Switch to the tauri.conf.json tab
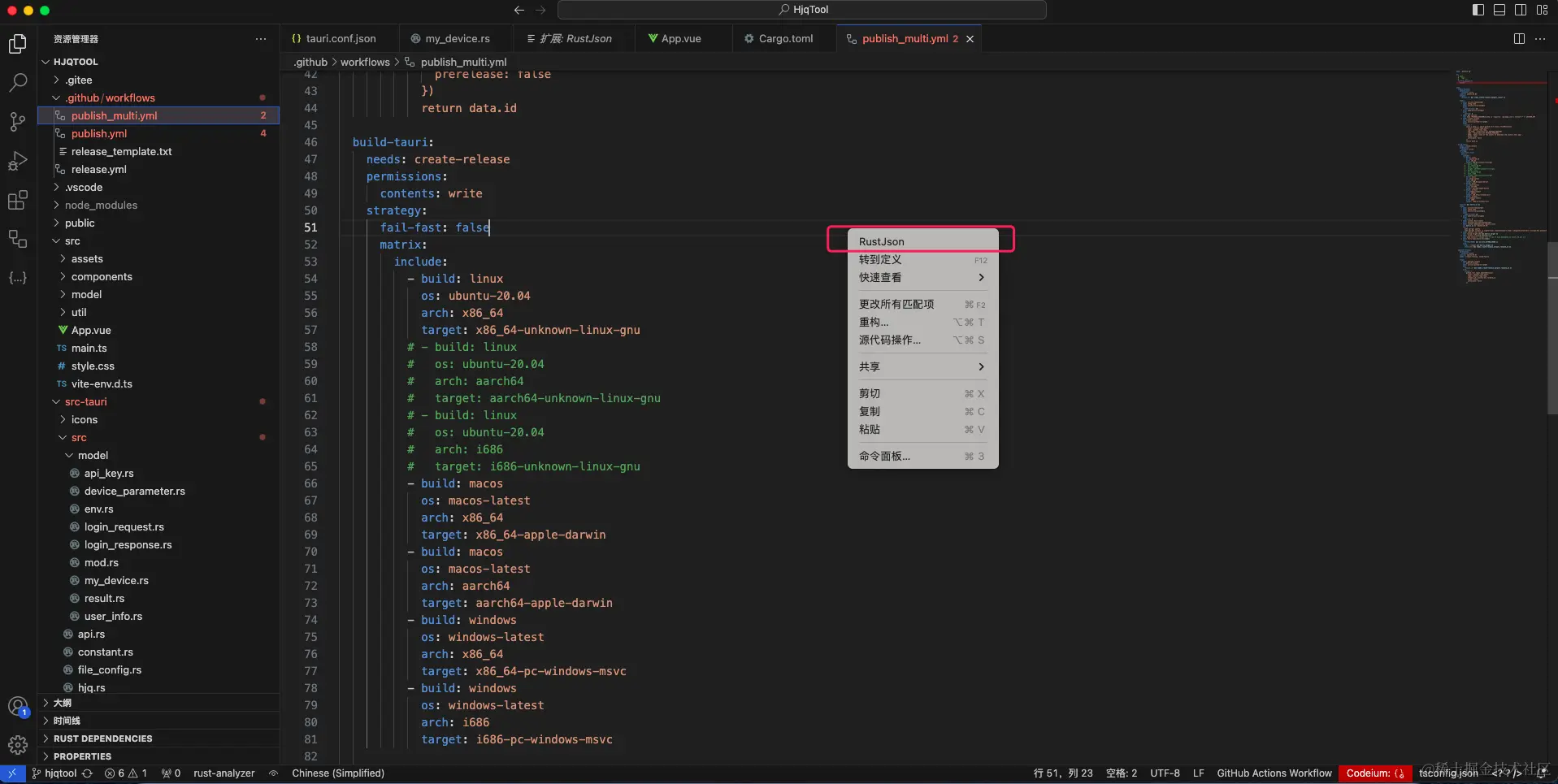This screenshot has width=1558, height=784. point(341,39)
